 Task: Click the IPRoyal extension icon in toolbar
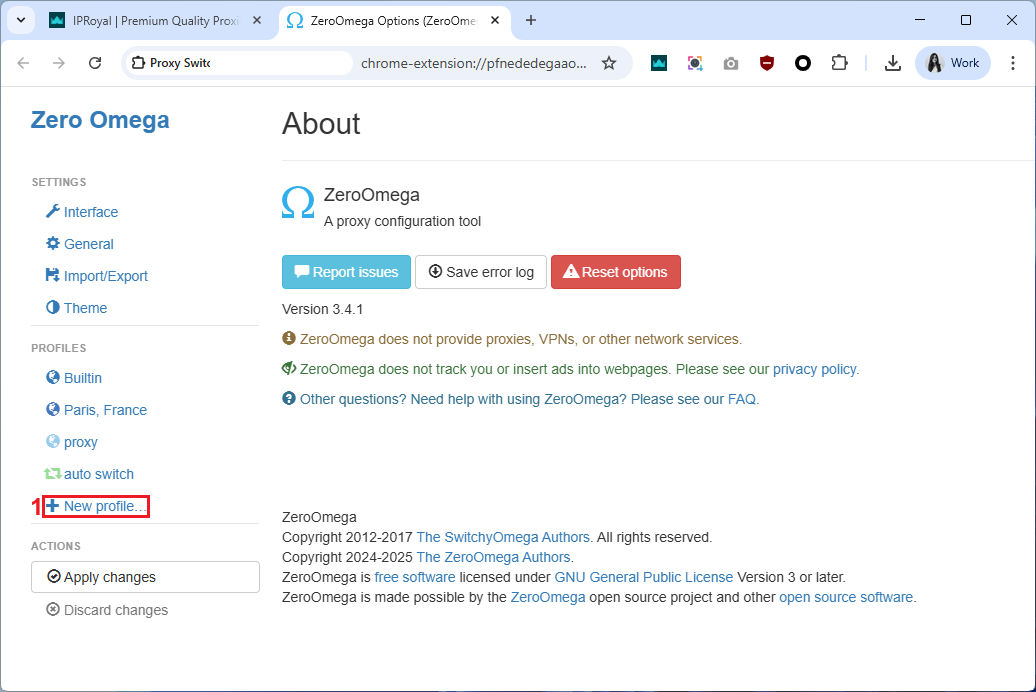coord(659,63)
